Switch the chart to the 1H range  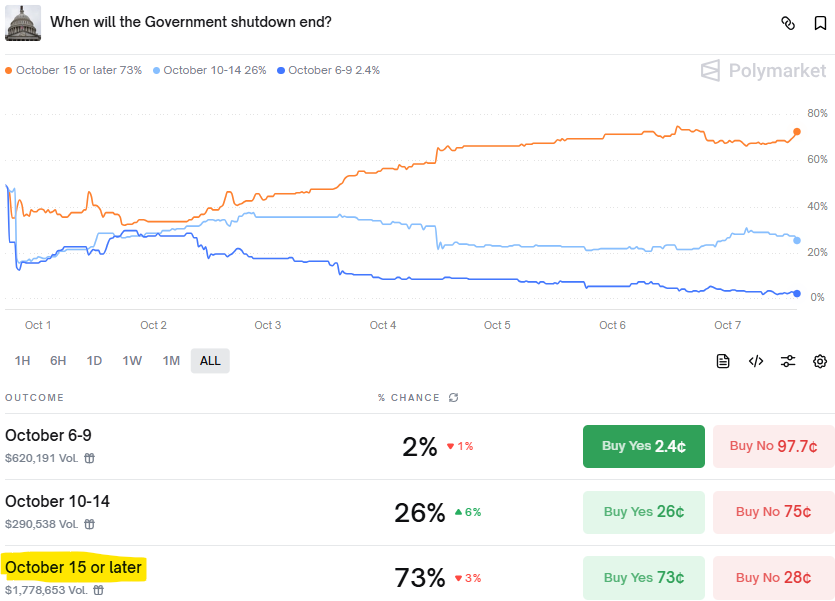[23, 361]
